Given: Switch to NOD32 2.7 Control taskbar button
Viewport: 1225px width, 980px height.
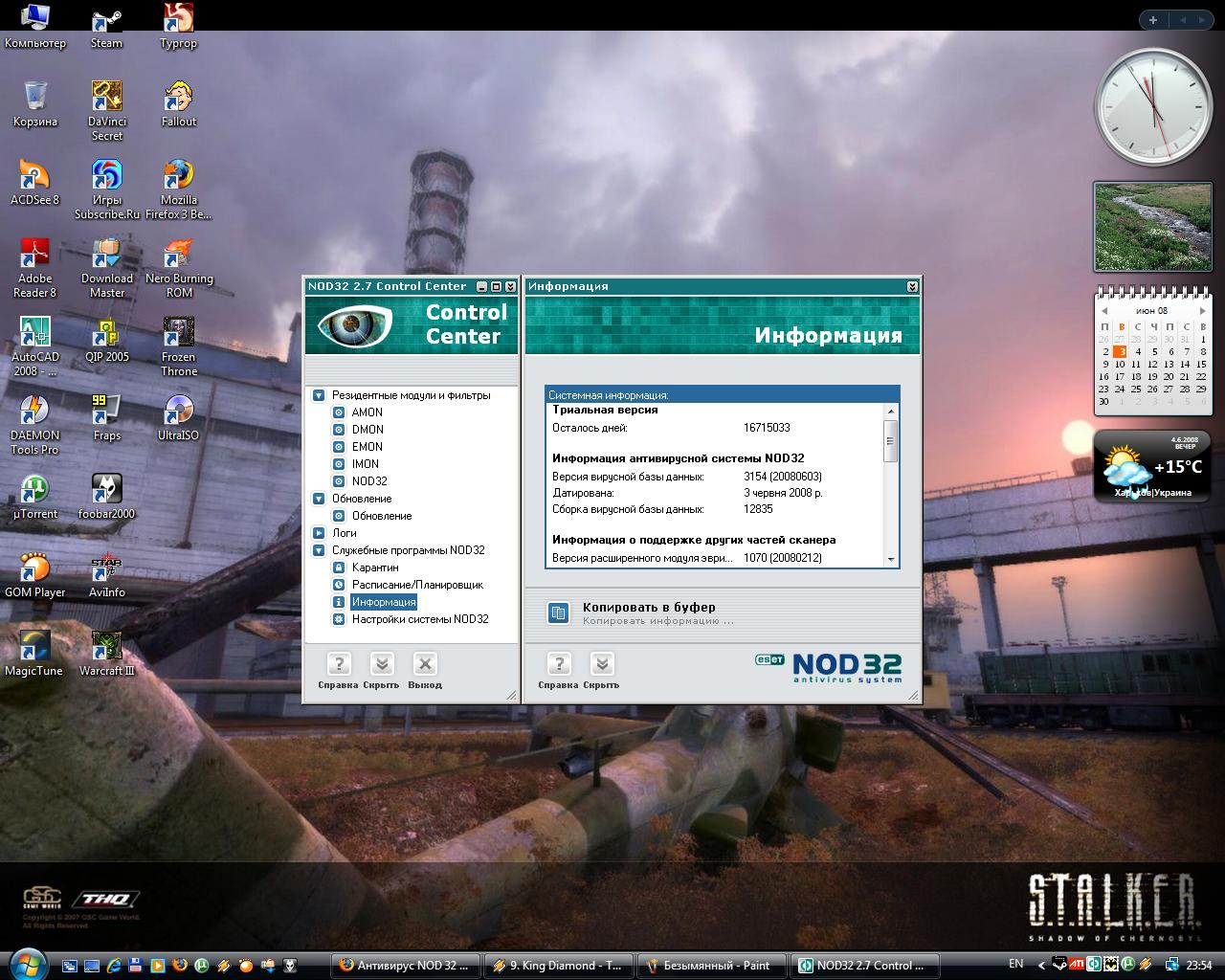Looking at the screenshot, I should [863, 966].
